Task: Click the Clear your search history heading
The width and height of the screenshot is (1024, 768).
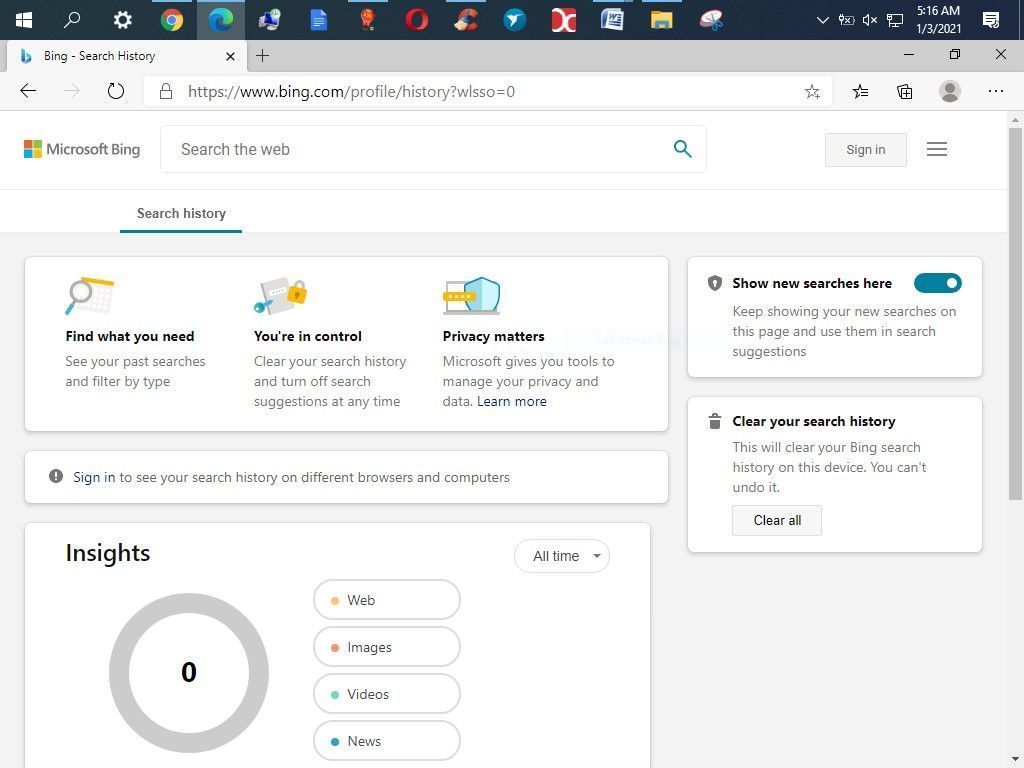Action: (814, 421)
